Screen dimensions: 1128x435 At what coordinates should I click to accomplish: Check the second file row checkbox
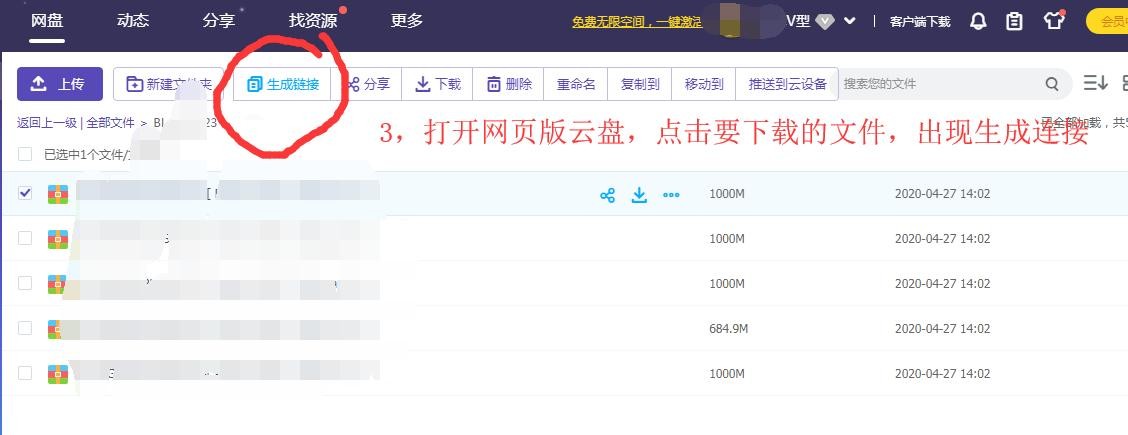(x=25, y=238)
